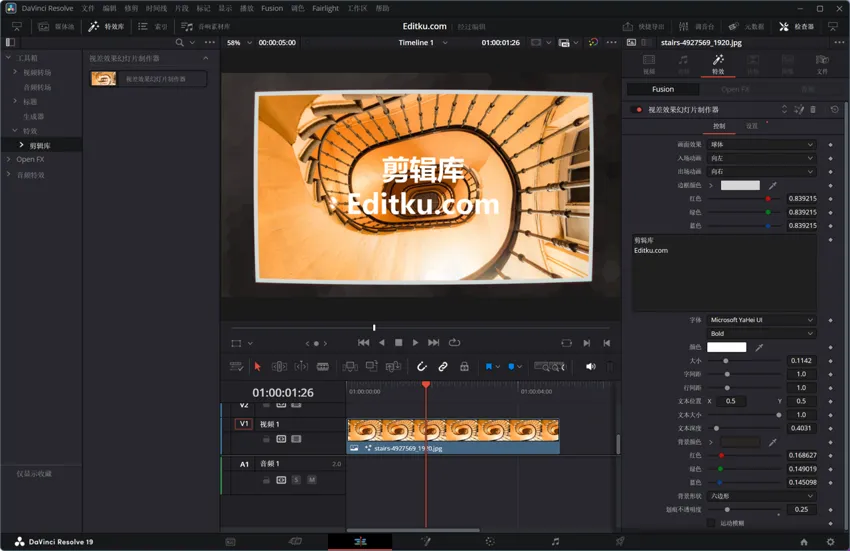The height and width of the screenshot is (551, 850).
Task: Open effect in Fusion page wand icon
Action: [799, 110]
